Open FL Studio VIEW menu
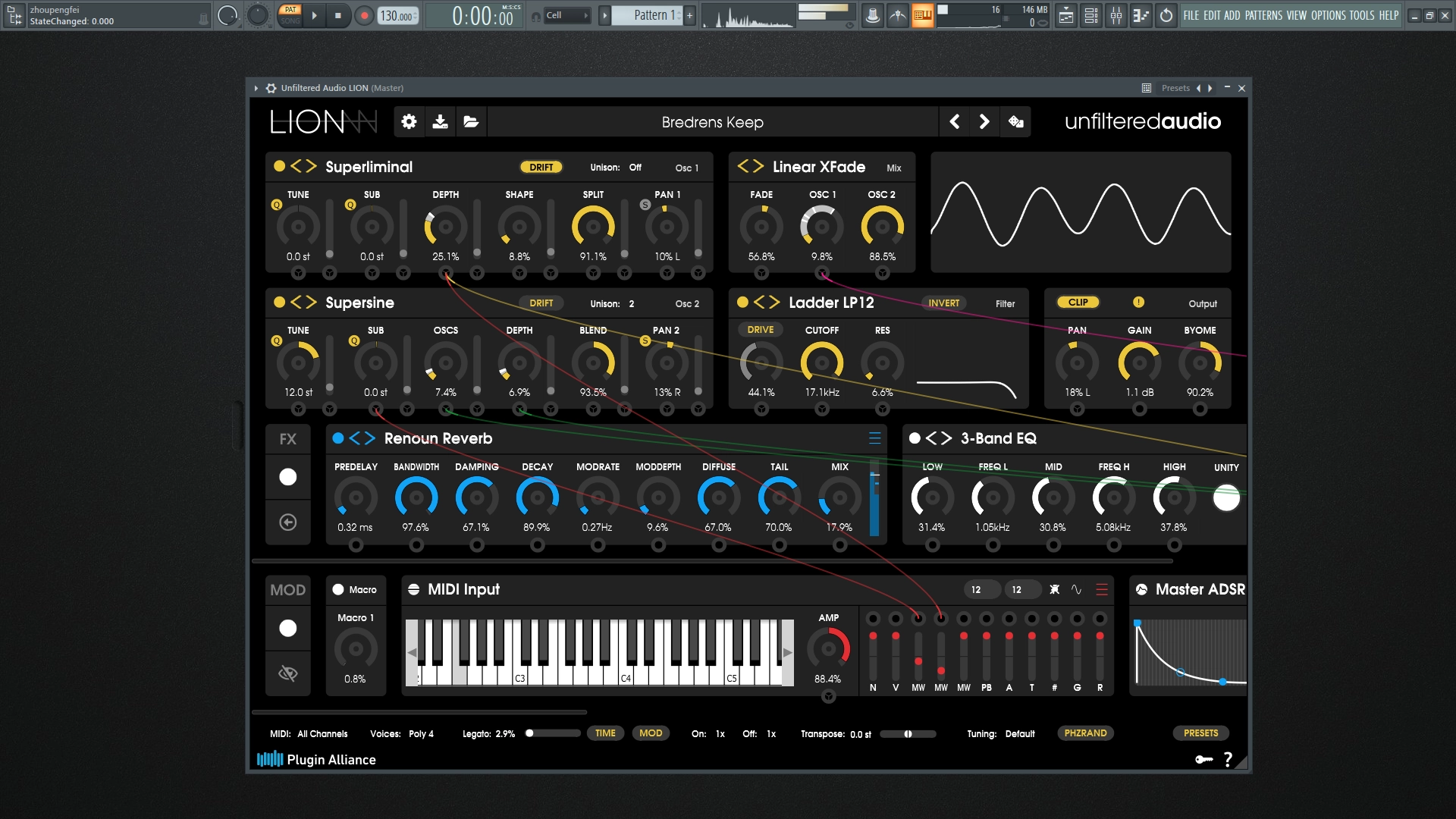The image size is (1456, 819). [x=1297, y=15]
